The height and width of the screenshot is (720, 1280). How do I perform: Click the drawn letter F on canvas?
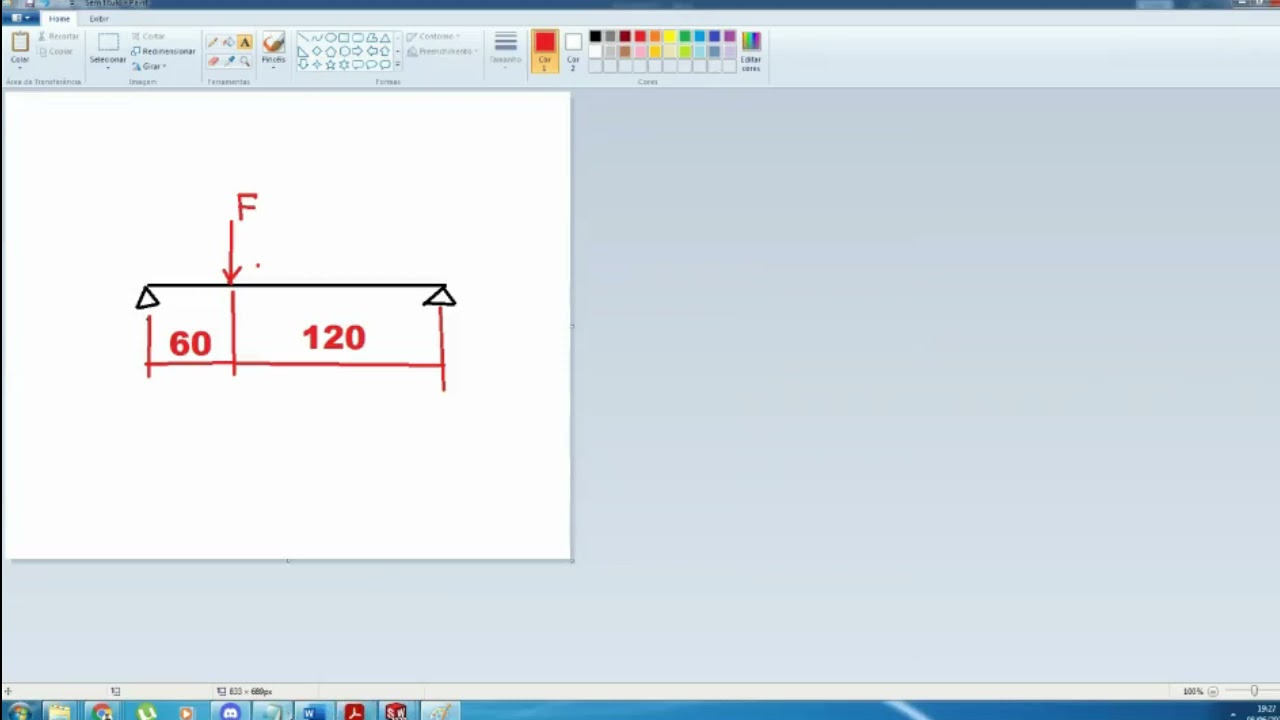pos(247,206)
